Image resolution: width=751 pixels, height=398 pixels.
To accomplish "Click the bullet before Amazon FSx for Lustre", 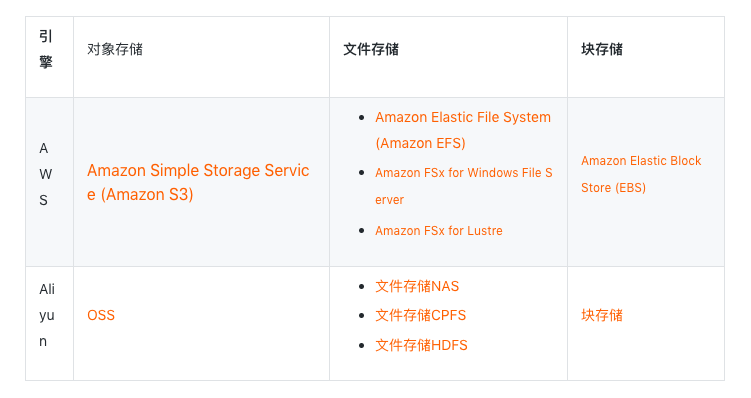I will tap(362, 231).
